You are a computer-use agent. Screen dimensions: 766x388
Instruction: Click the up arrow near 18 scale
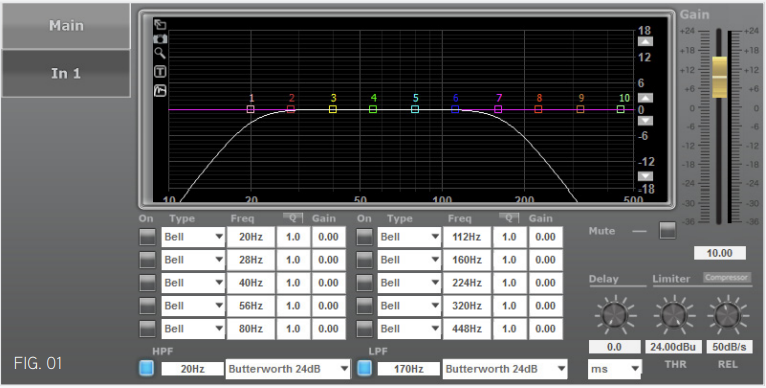point(645,42)
